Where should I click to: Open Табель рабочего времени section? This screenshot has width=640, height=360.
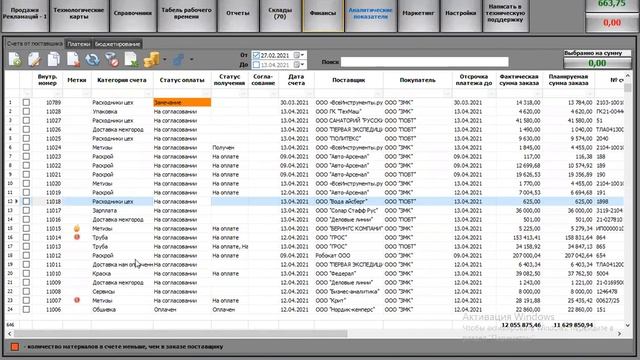[187, 15]
